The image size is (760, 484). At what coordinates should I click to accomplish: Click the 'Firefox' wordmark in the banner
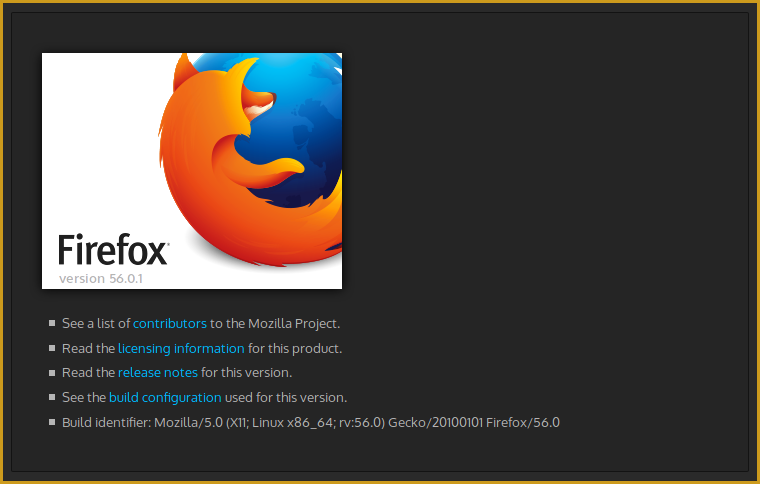pos(113,250)
